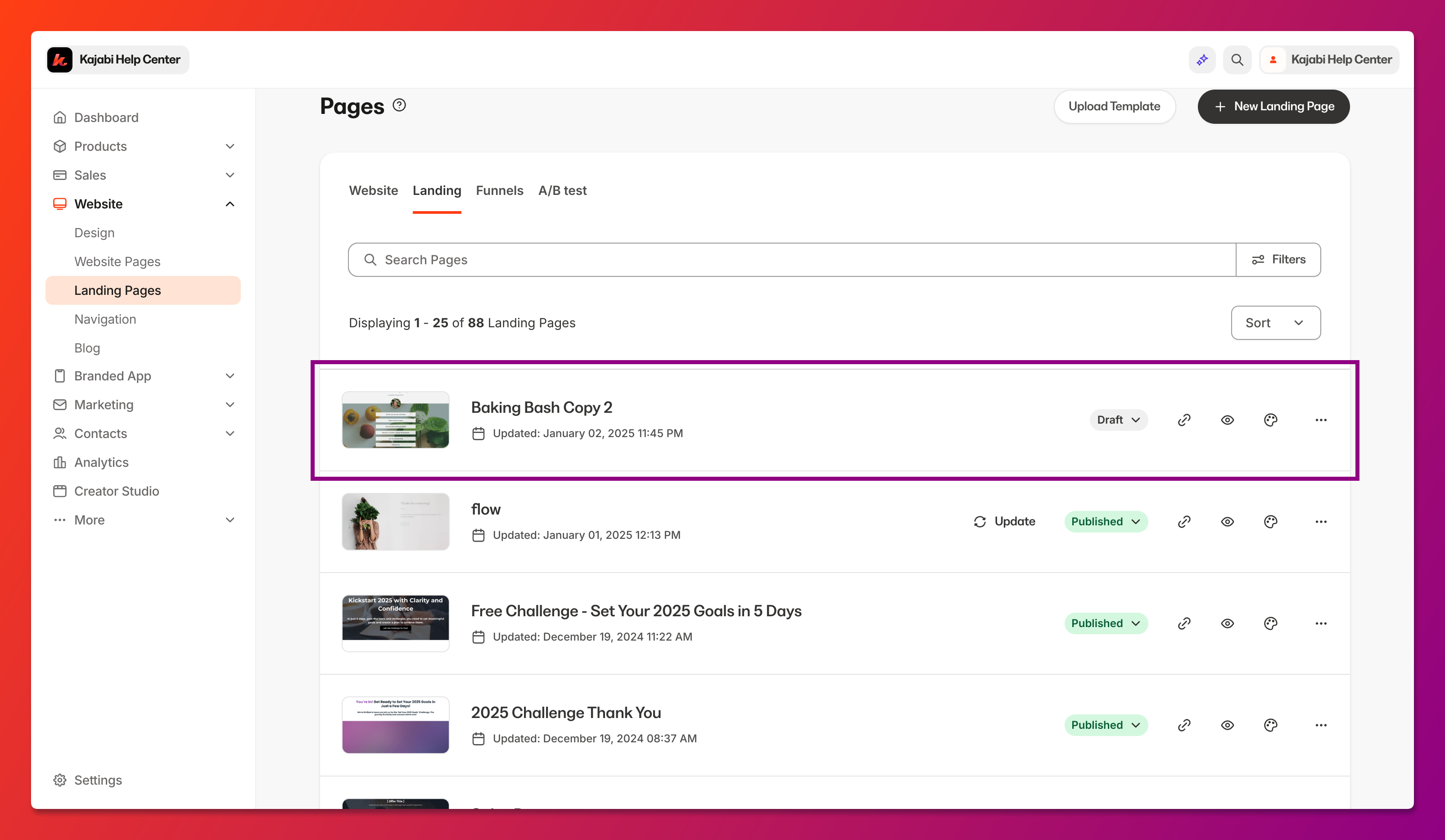
Task: Open design palette for Baking Bash Copy 2
Action: tap(1271, 420)
